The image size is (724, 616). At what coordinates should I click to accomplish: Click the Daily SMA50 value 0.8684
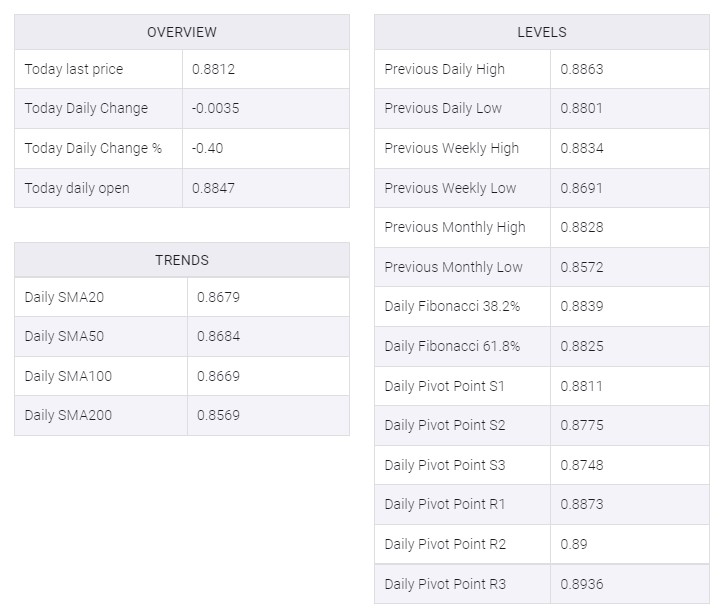[218, 336]
